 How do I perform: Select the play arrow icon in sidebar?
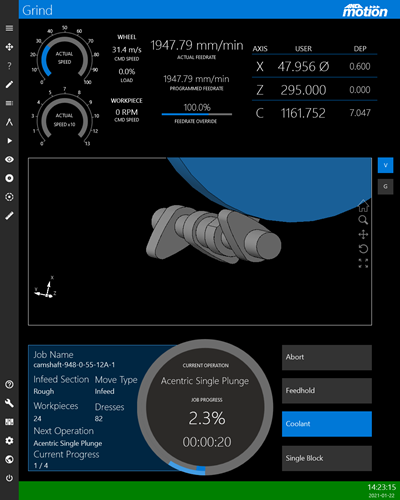click(9, 141)
